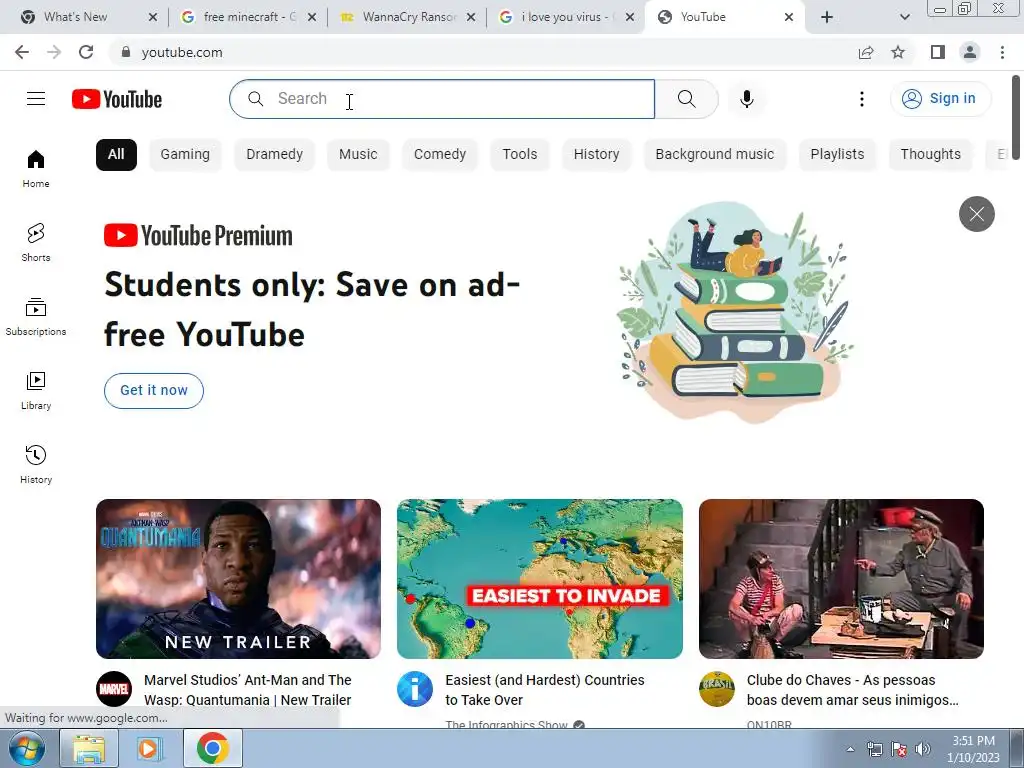Select the Music filter chip

(358, 155)
